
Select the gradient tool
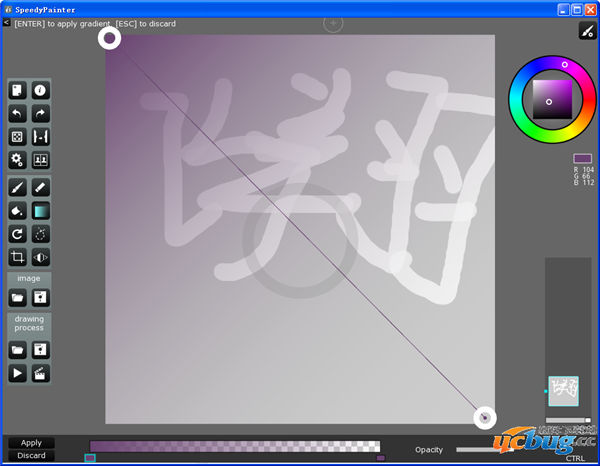(40, 211)
